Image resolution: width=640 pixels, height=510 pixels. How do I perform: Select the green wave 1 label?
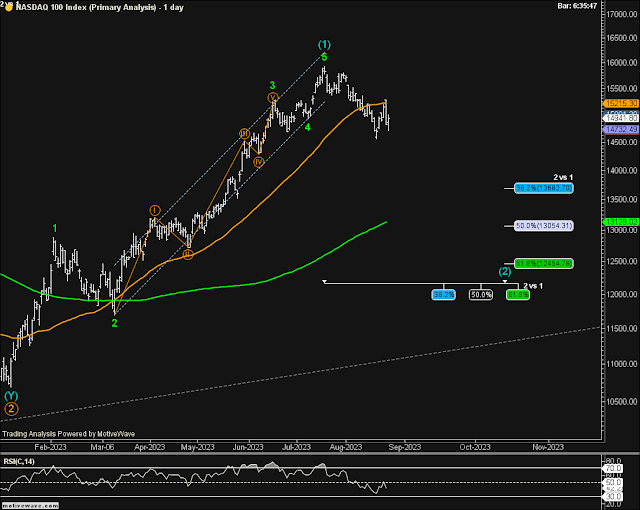point(55,228)
